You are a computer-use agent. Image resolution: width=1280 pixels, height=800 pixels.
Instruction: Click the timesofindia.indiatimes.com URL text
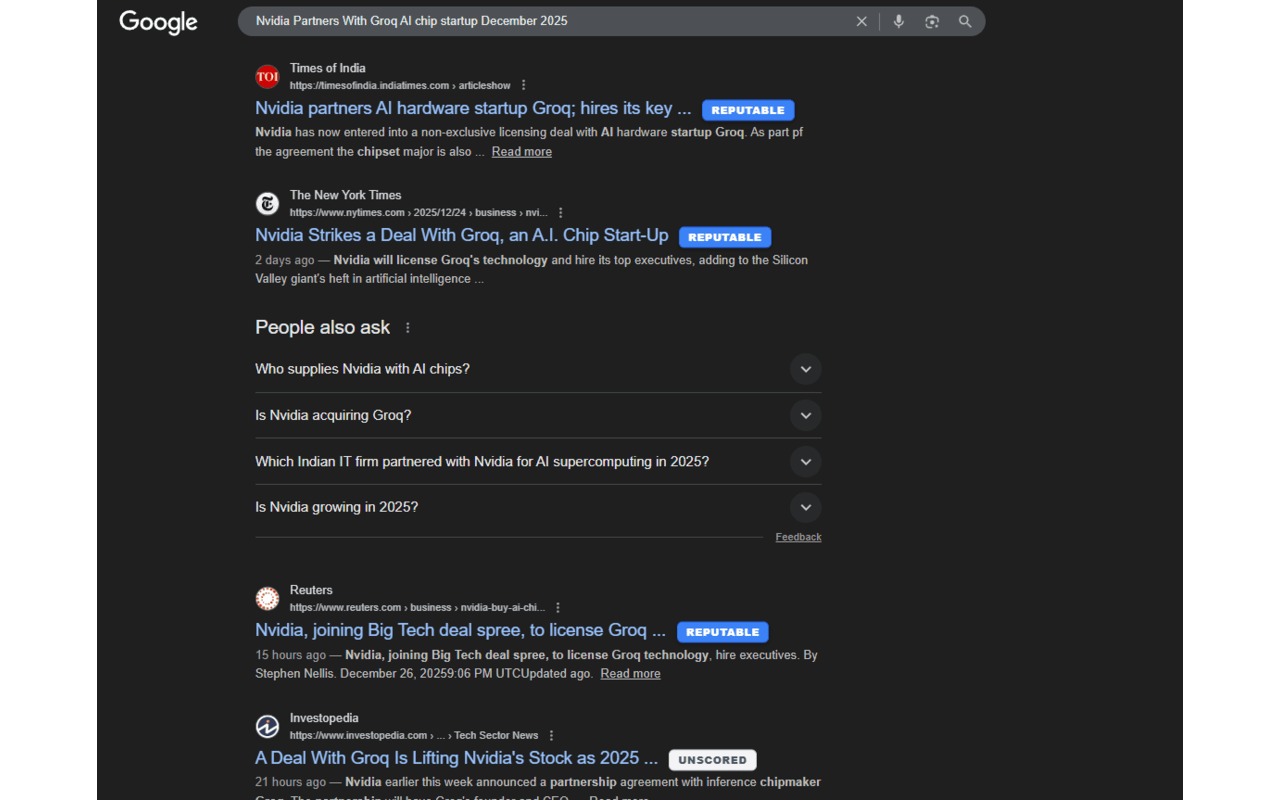coord(400,86)
